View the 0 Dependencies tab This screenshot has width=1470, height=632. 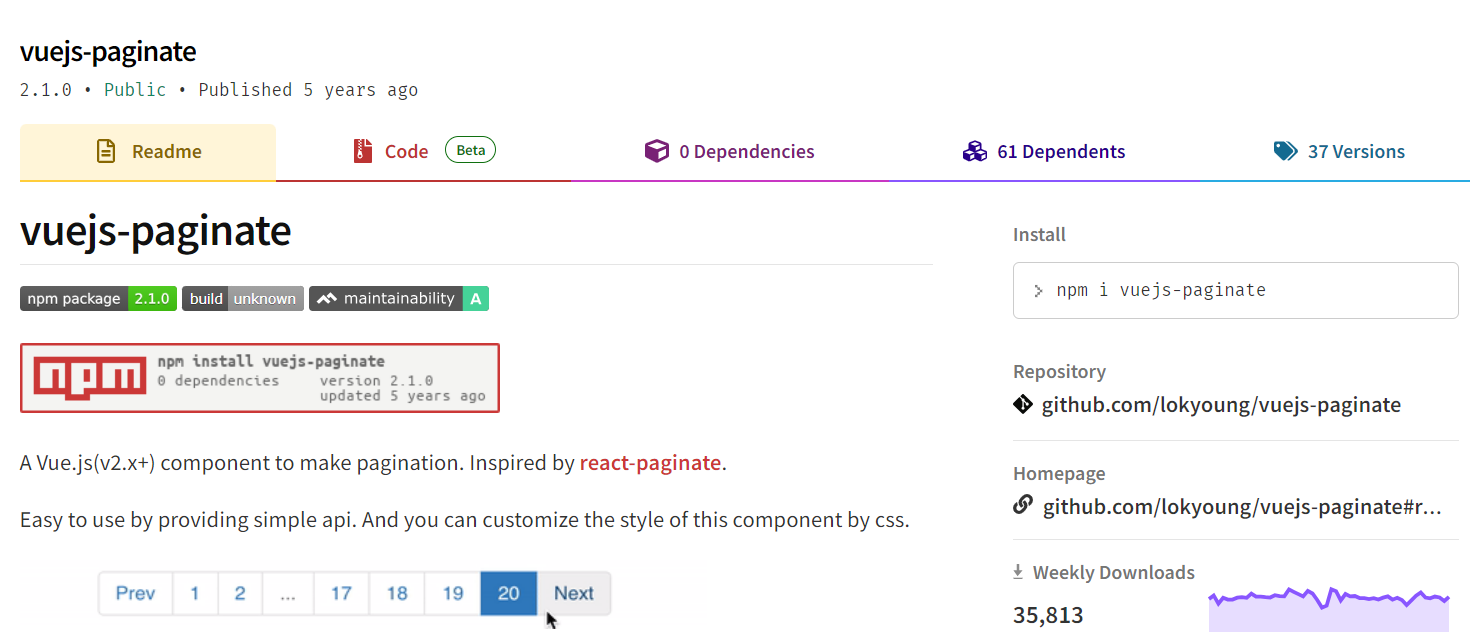730,152
